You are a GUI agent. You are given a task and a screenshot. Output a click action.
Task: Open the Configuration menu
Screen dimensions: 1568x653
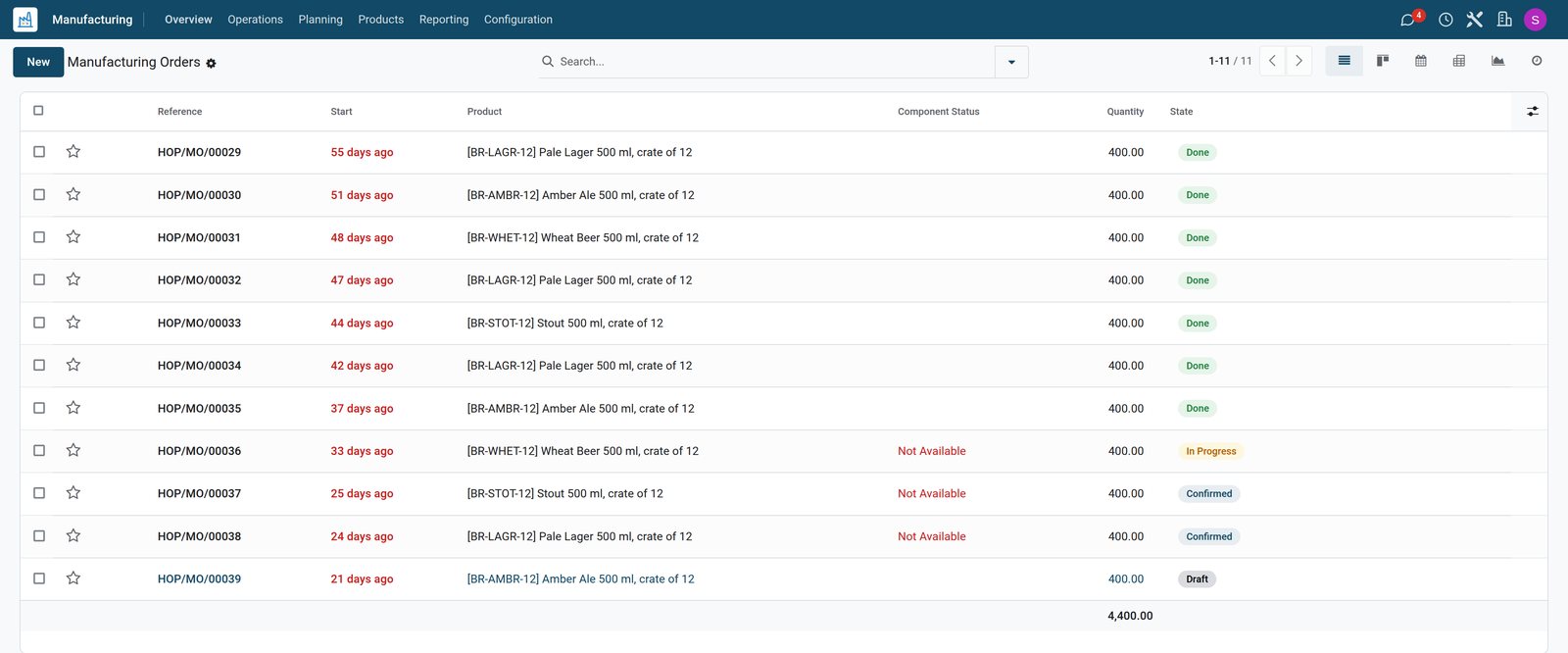pyautogui.click(x=518, y=20)
